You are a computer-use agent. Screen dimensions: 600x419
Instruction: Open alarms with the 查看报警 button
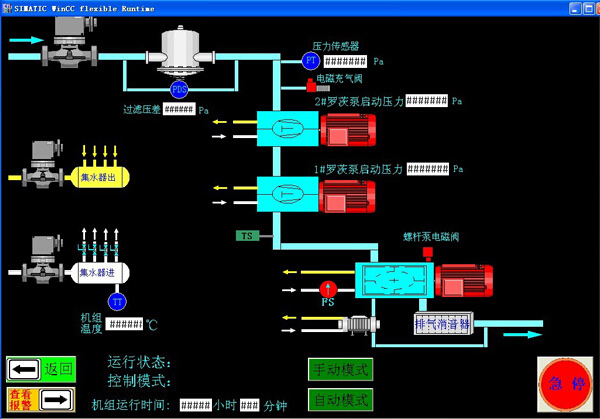point(41,401)
